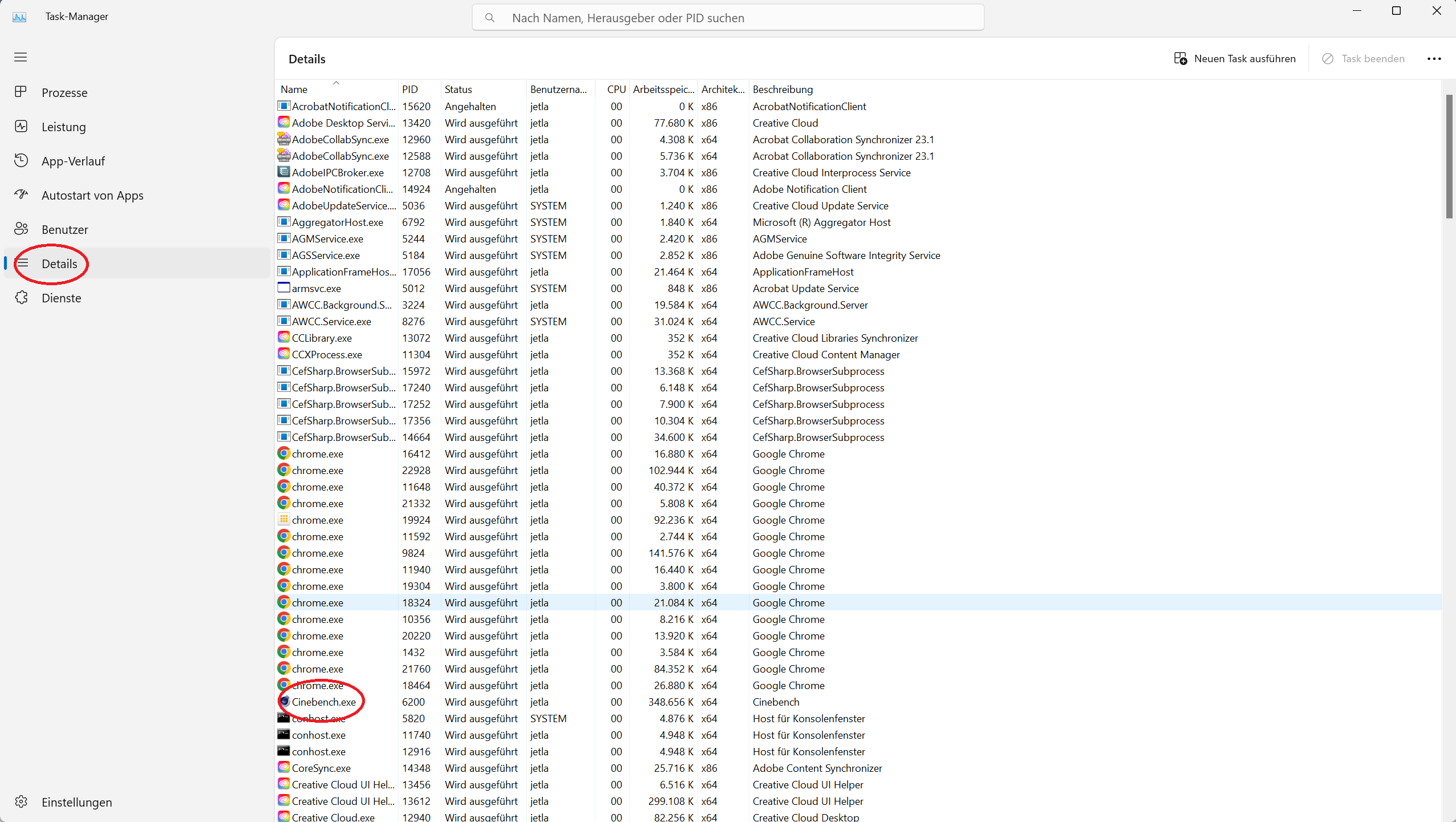The height and width of the screenshot is (822, 1456).
Task: Open the hamburger navigation menu
Action: (x=21, y=57)
